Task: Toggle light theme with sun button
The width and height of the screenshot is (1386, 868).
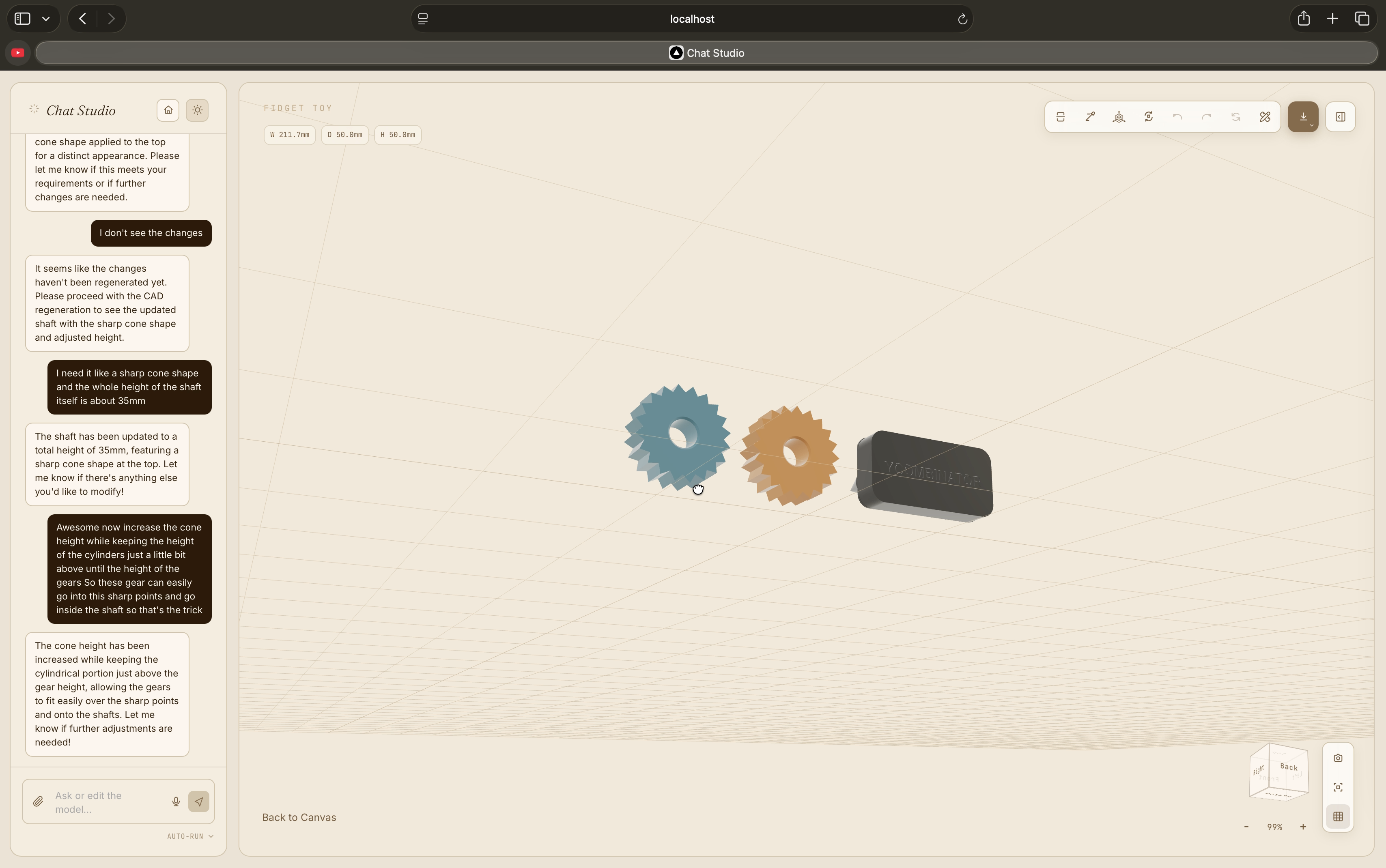Action: coord(197,110)
